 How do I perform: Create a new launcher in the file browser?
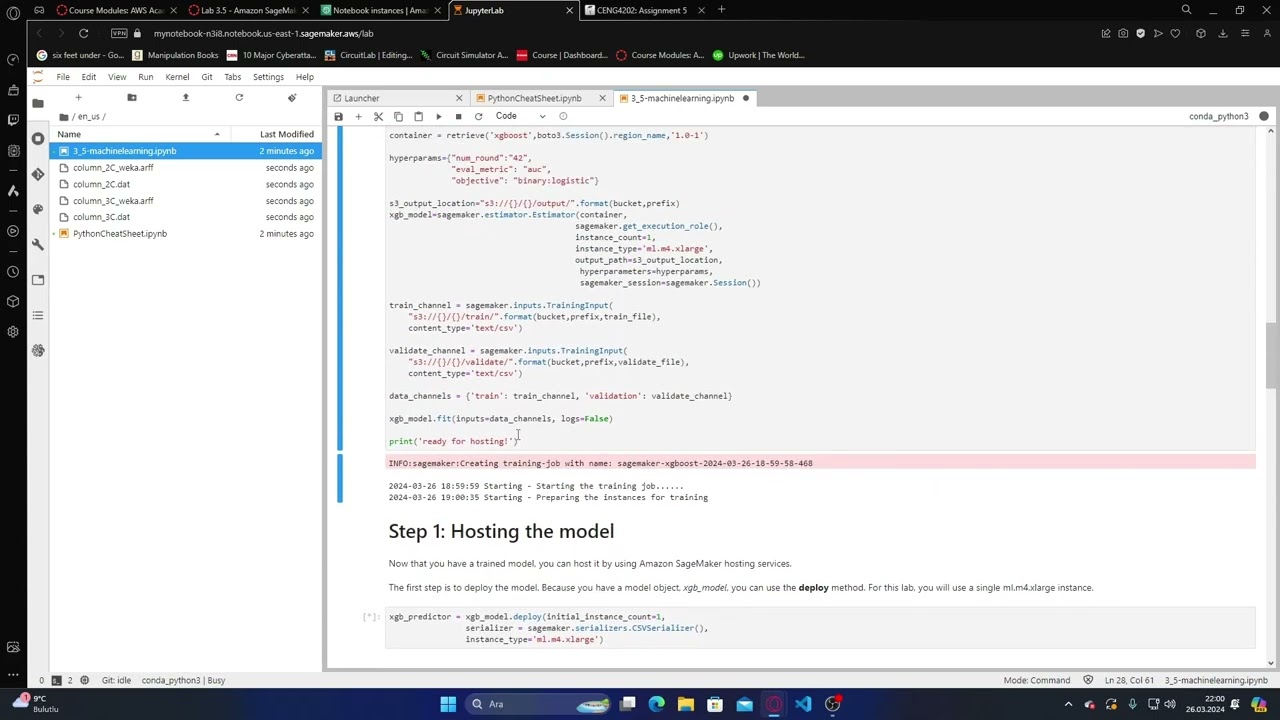point(78,97)
